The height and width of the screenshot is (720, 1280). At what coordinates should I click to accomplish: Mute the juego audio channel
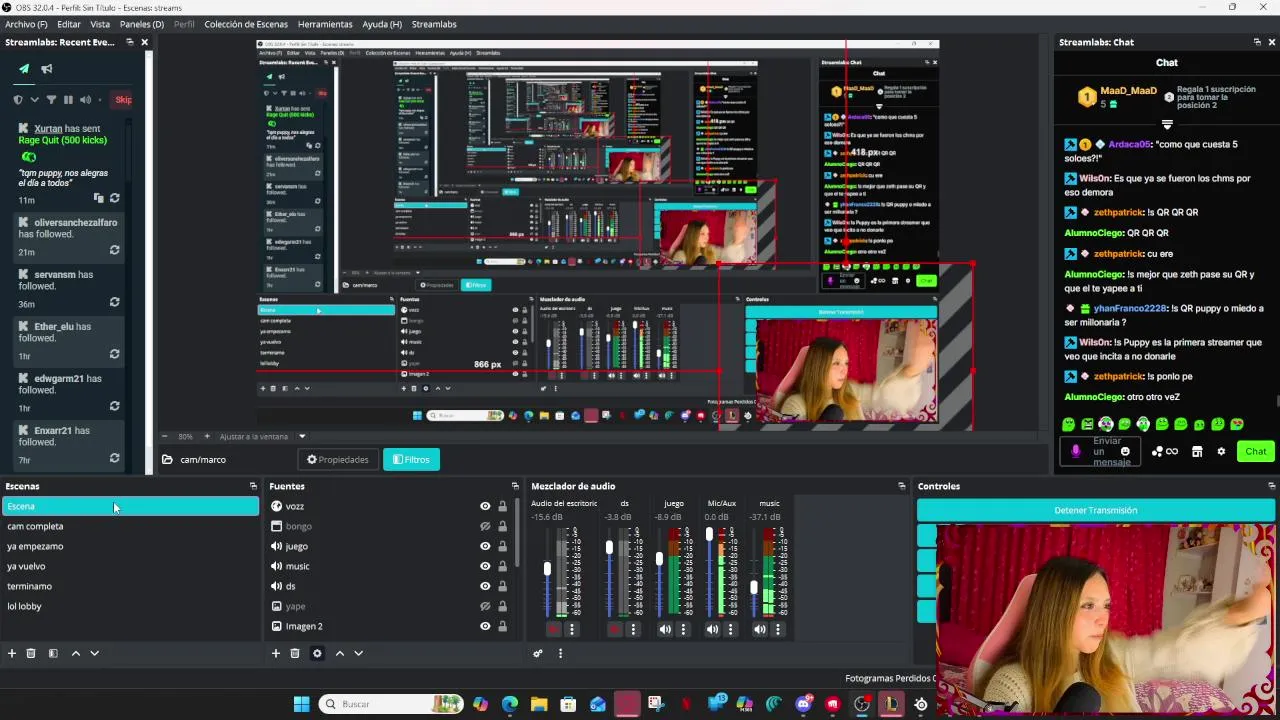point(665,629)
